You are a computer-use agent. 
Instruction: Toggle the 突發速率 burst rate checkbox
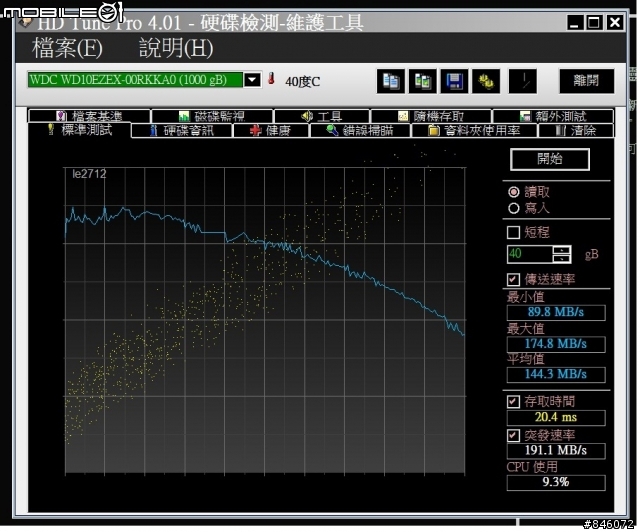coord(513,435)
